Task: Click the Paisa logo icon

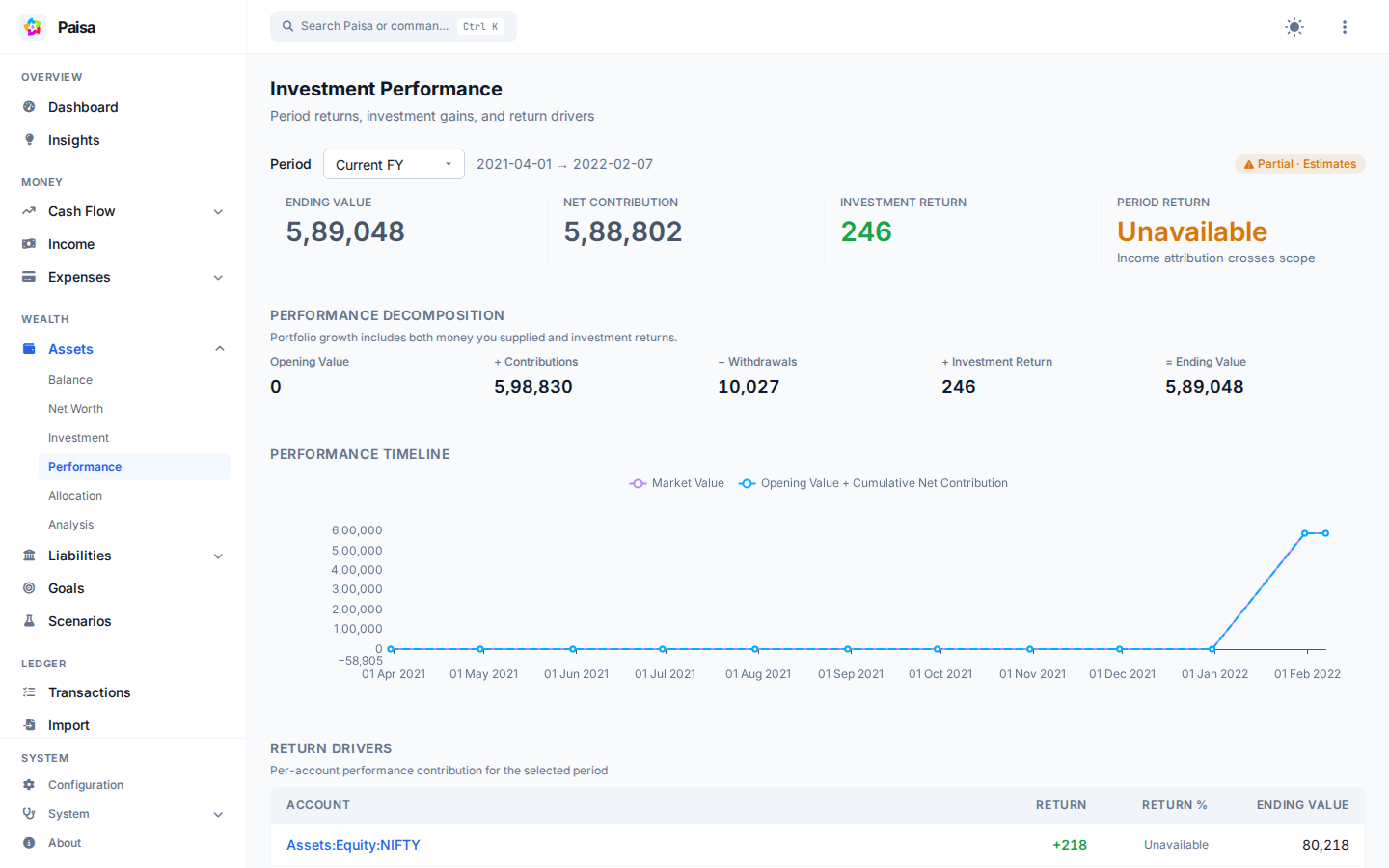Action: (x=33, y=27)
